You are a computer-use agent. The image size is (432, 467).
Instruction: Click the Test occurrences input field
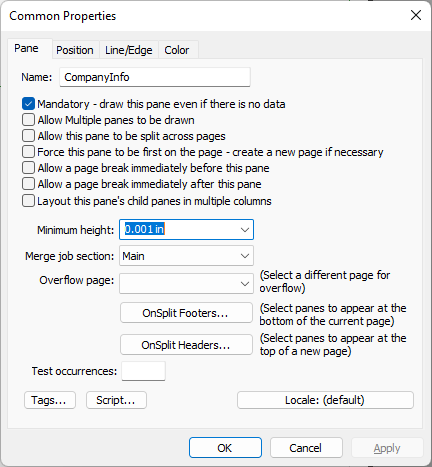pos(143,371)
